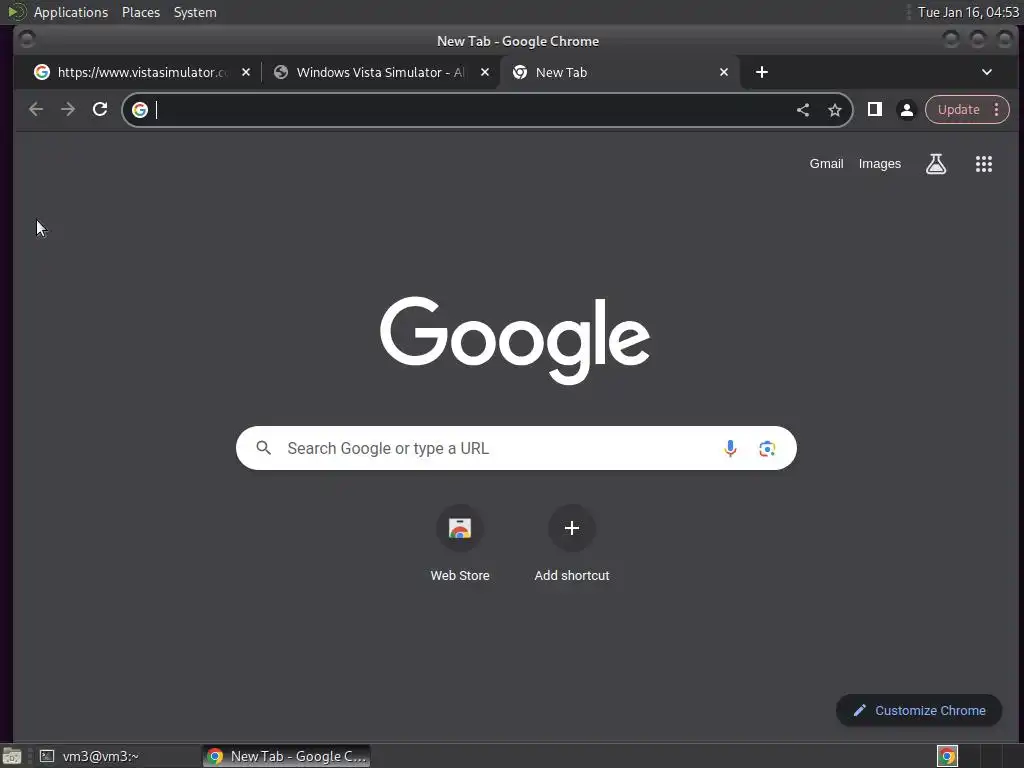The width and height of the screenshot is (1024, 768).
Task: Open the side panel icon
Action: (874, 109)
